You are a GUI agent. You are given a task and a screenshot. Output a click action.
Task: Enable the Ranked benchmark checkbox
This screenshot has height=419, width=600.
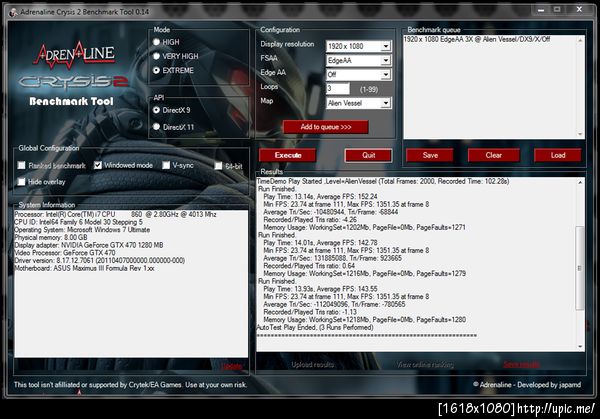pyautogui.click(x=21, y=165)
